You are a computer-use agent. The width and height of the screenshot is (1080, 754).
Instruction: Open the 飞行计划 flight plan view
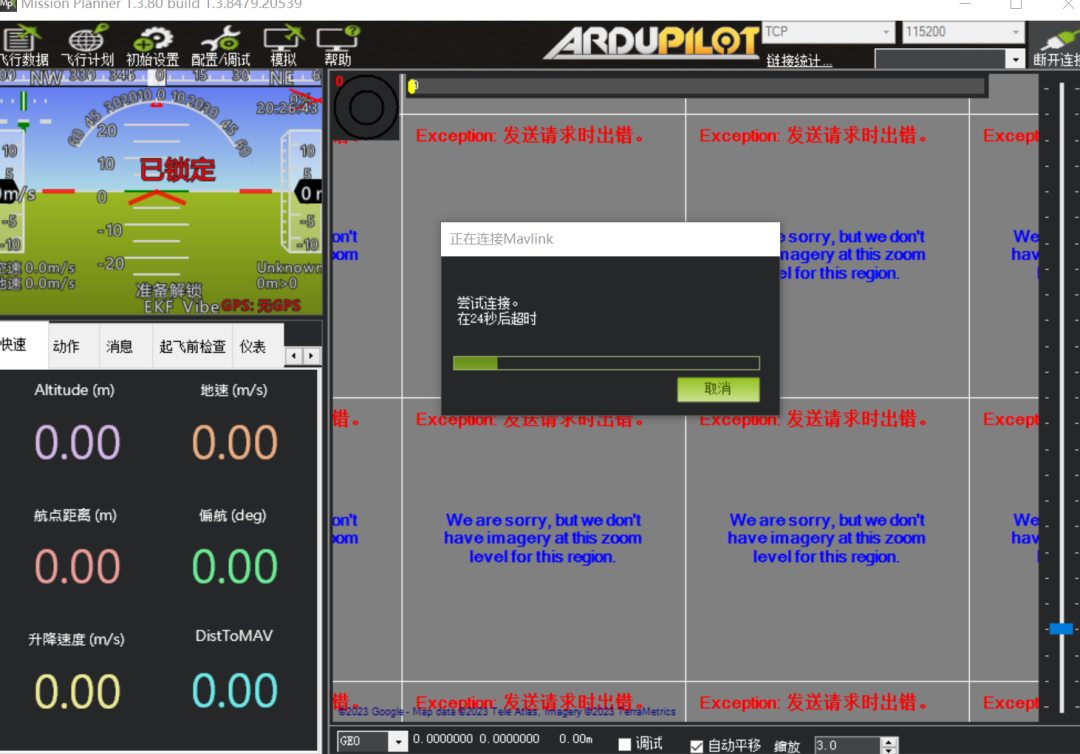tap(87, 45)
